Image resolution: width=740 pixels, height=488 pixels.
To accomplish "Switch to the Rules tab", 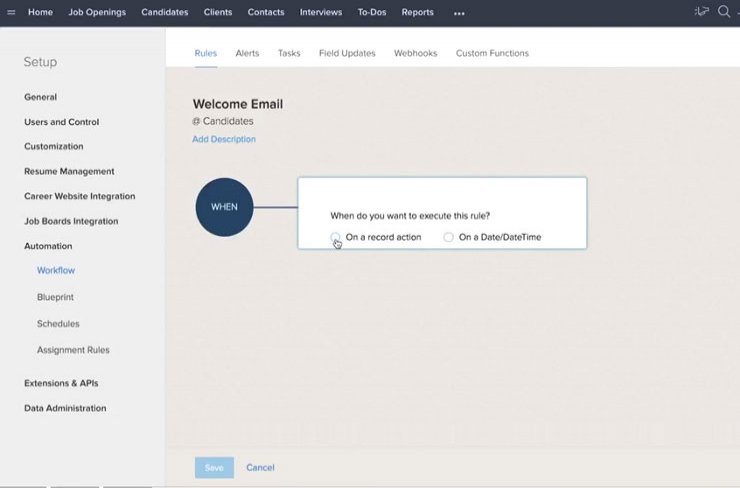I will click(x=206, y=53).
